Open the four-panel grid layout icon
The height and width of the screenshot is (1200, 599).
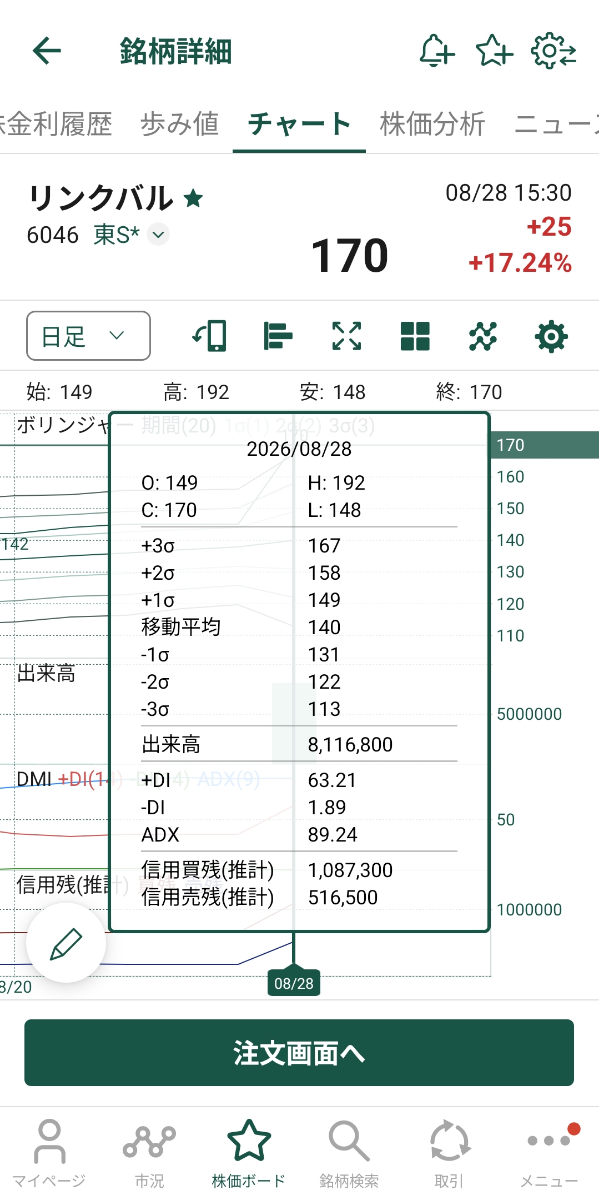pos(414,336)
